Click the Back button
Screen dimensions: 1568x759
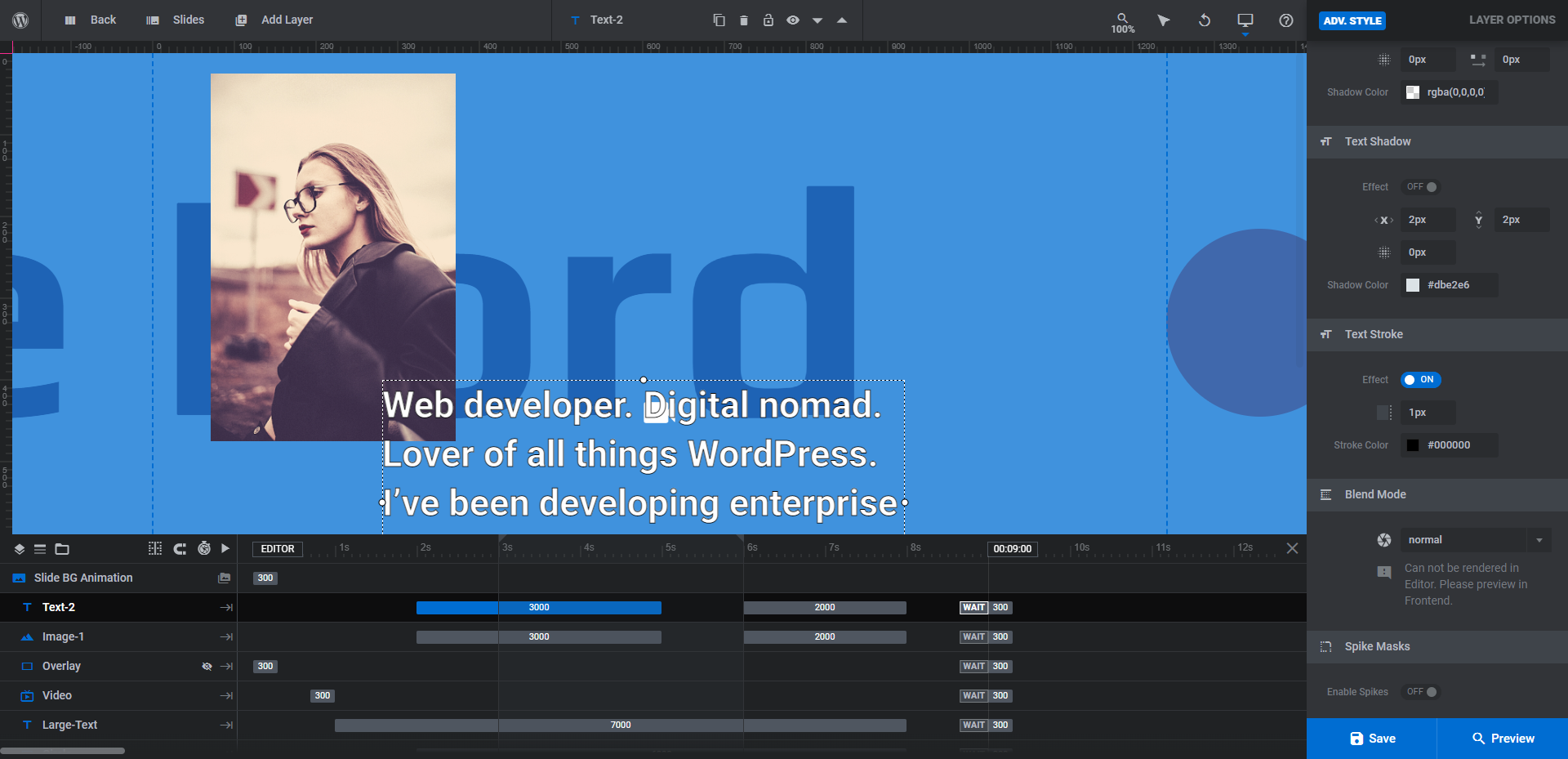pos(90,20)
